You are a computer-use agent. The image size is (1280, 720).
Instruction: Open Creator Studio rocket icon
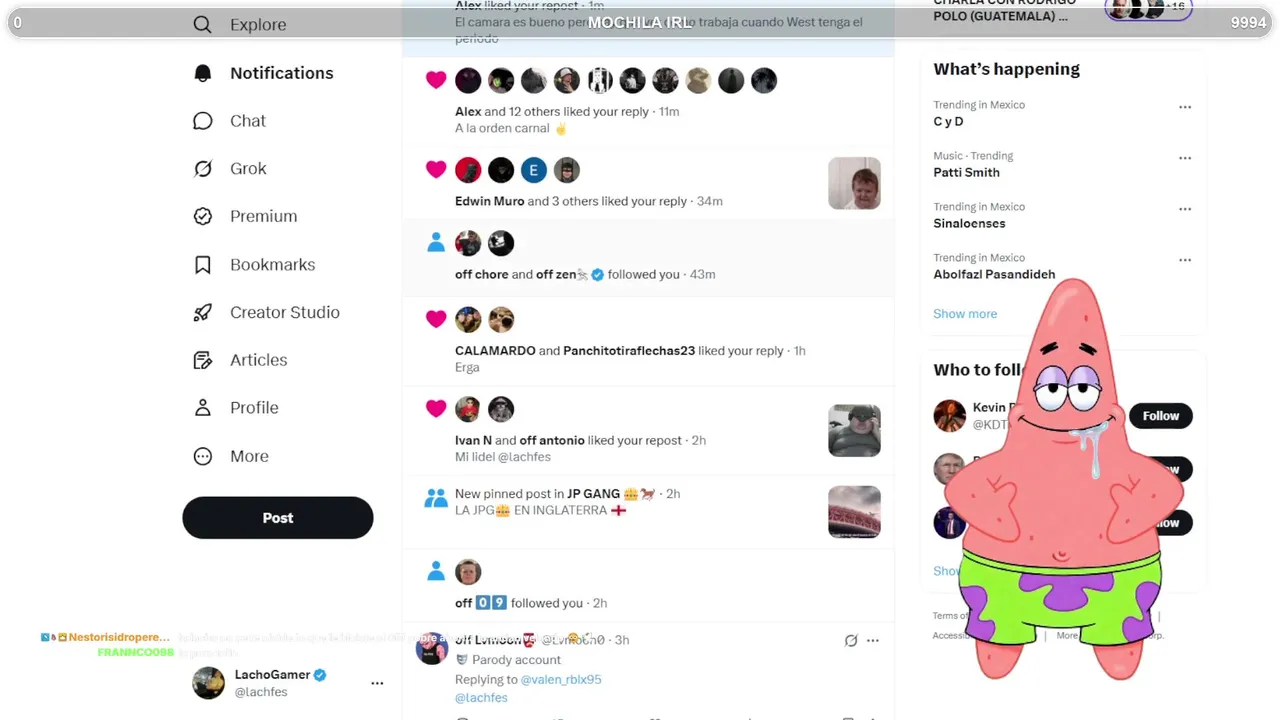(203, 312)
